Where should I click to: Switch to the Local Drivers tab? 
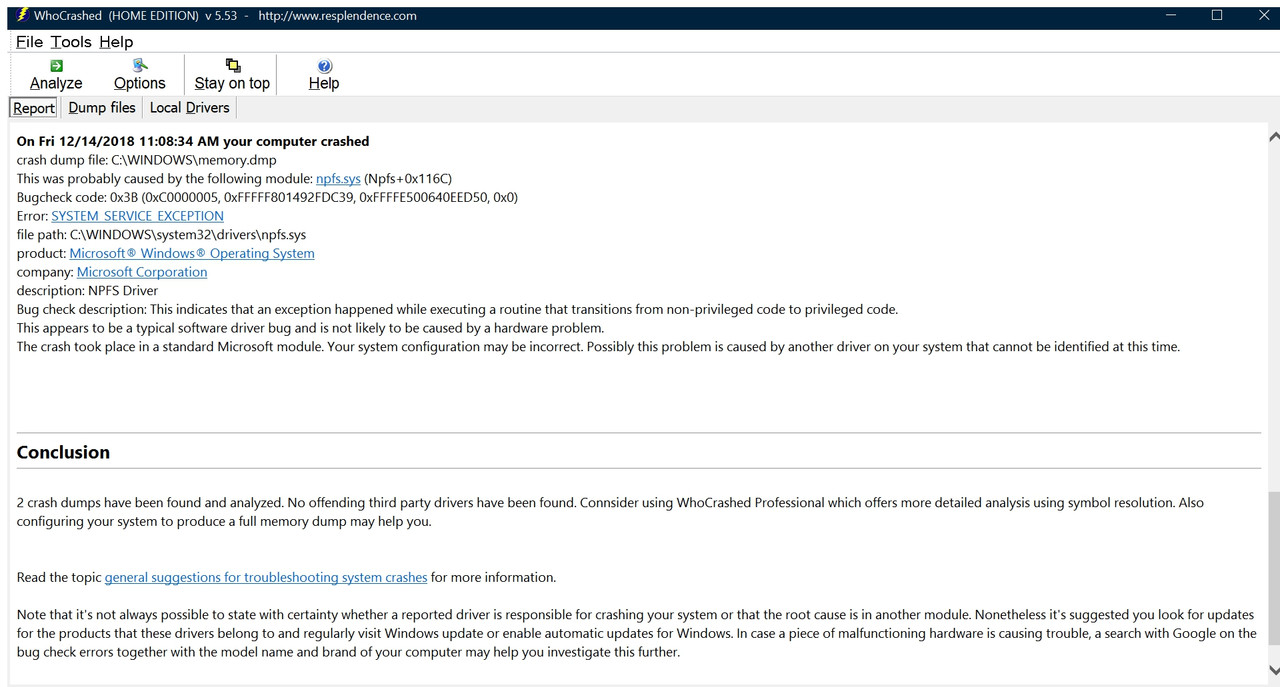click(189, 108)
